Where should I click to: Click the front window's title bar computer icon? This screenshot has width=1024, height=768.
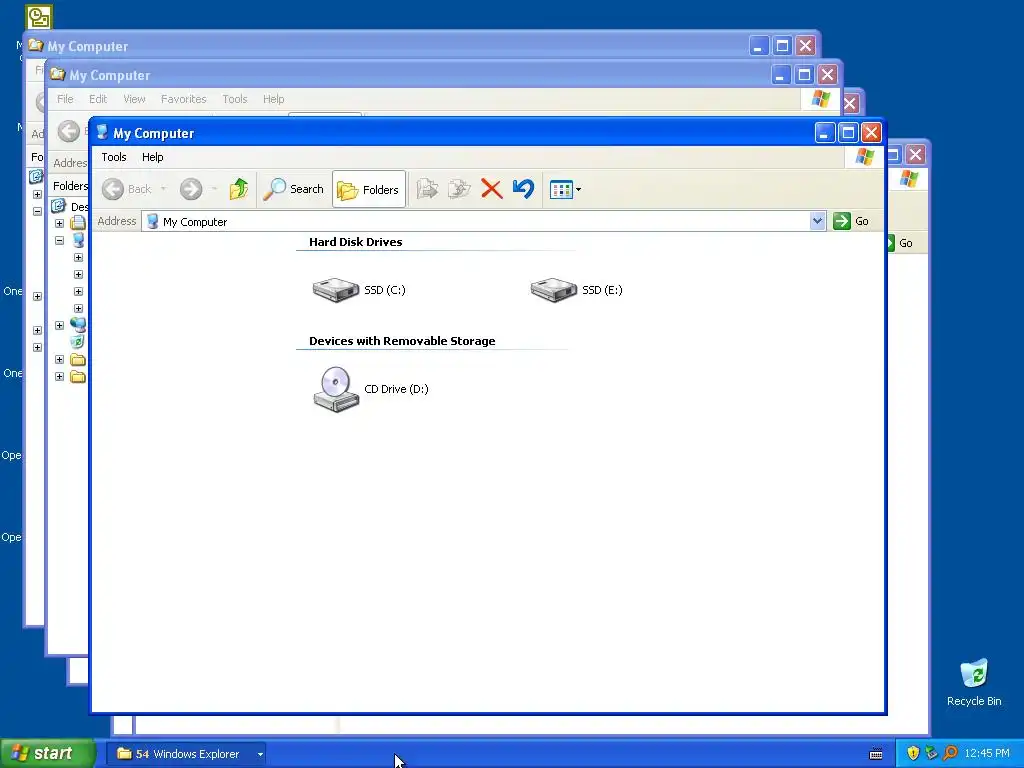coord(102,133)
